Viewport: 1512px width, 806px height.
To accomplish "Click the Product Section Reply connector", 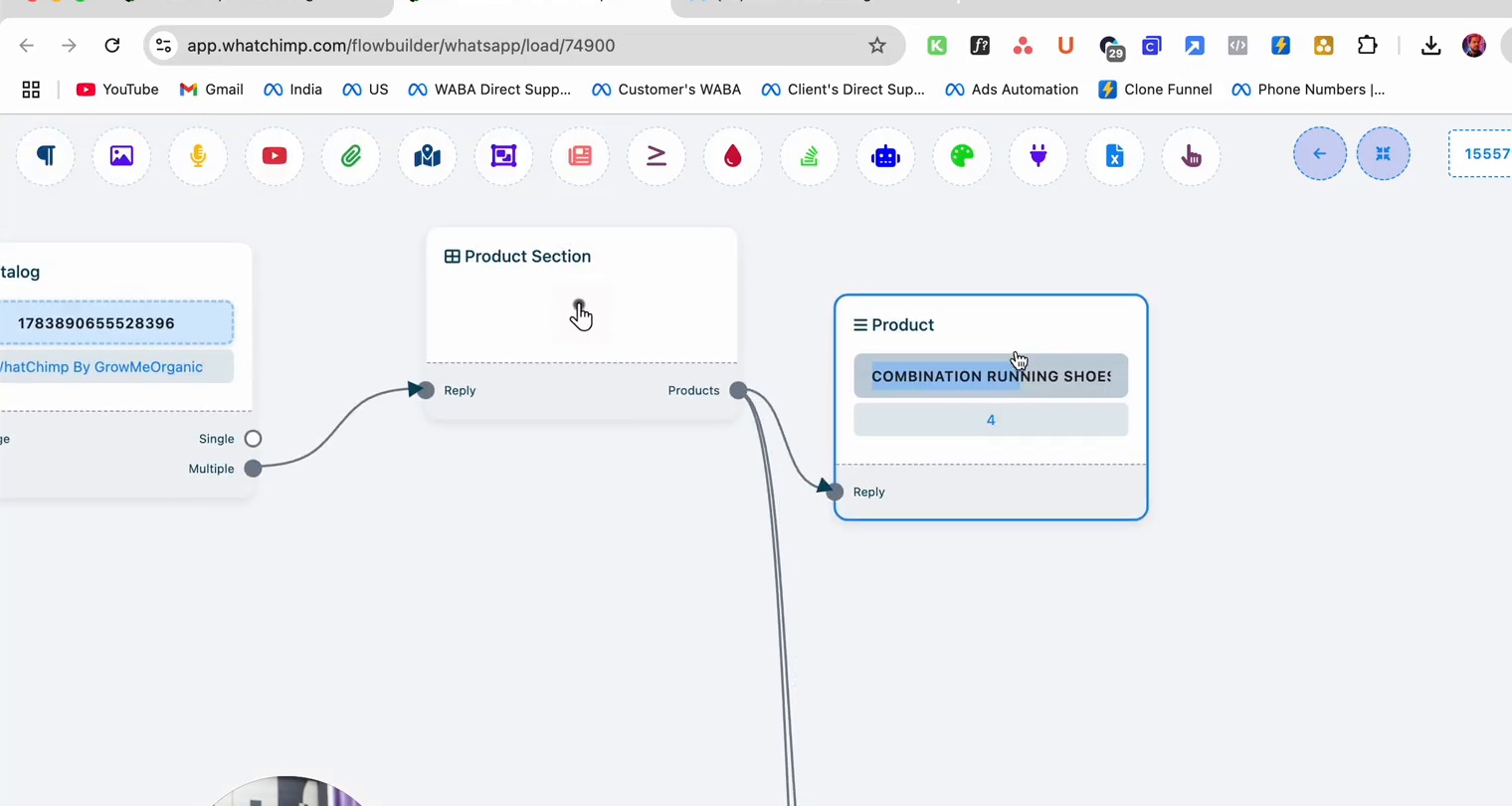I will [x=426, y=390].
